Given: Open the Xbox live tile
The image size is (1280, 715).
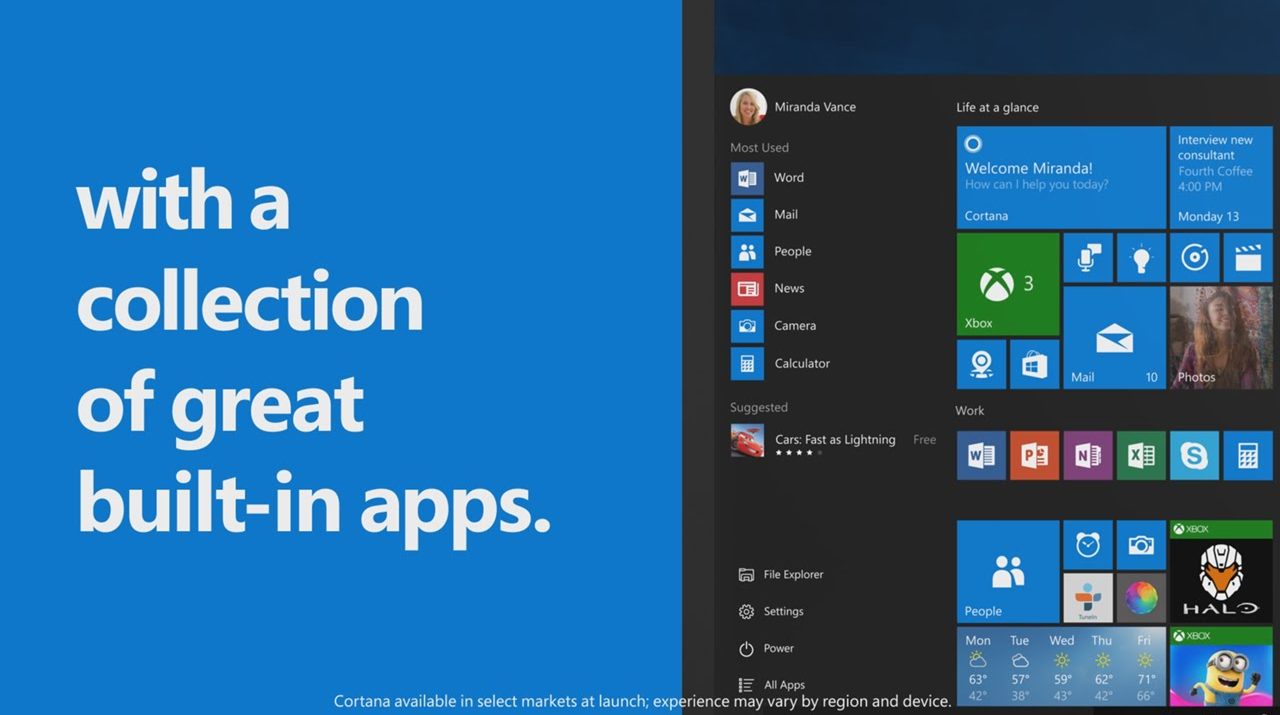Looking at the screenshot, I should pos(1007,284).
